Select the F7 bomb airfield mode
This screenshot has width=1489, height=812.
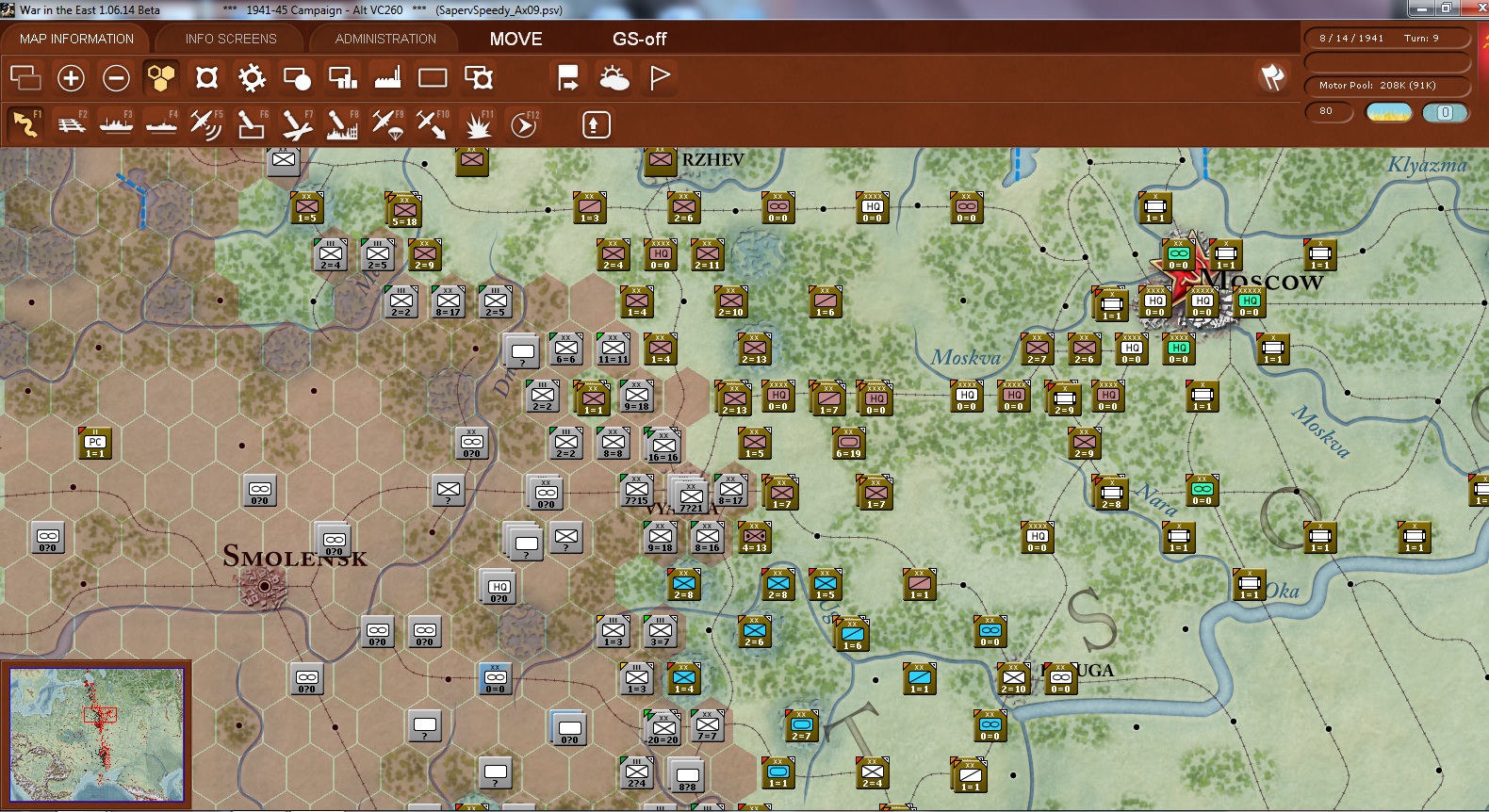click(297, 124)
